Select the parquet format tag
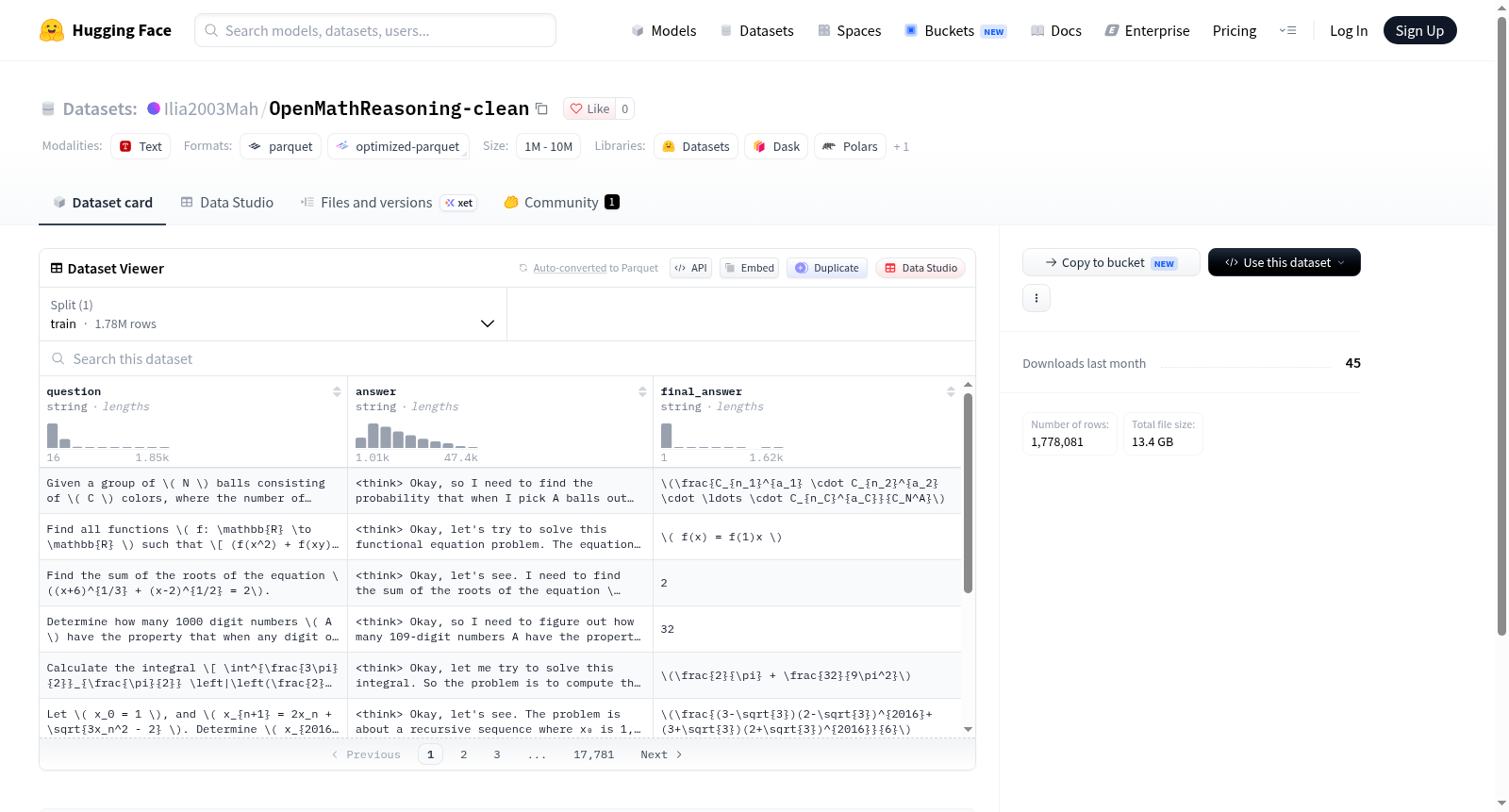Viewport: 1509px width, 812px height. click(281, 146)
